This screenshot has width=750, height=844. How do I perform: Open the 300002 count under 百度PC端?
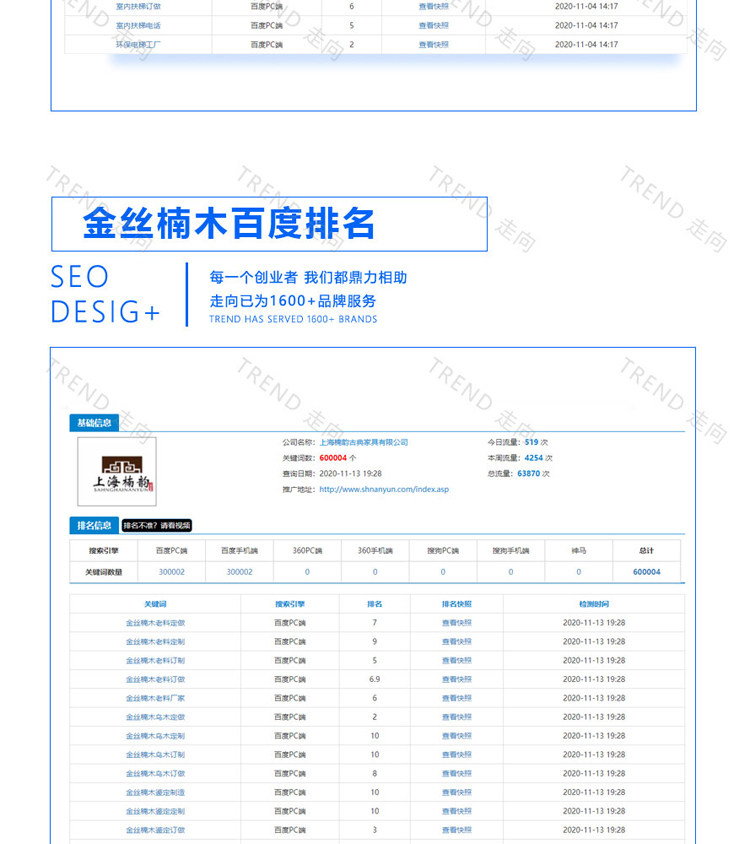(x=172, y=572)
